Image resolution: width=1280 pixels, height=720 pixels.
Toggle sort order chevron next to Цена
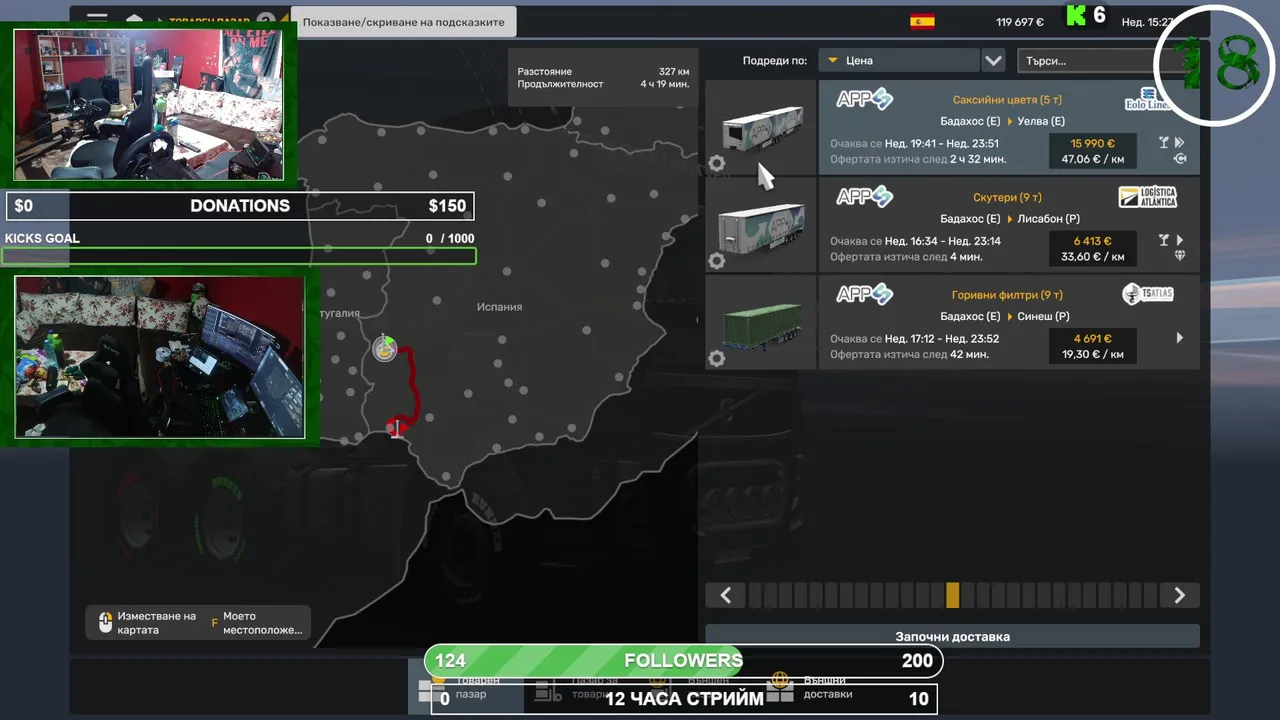(x=993, y=60)
